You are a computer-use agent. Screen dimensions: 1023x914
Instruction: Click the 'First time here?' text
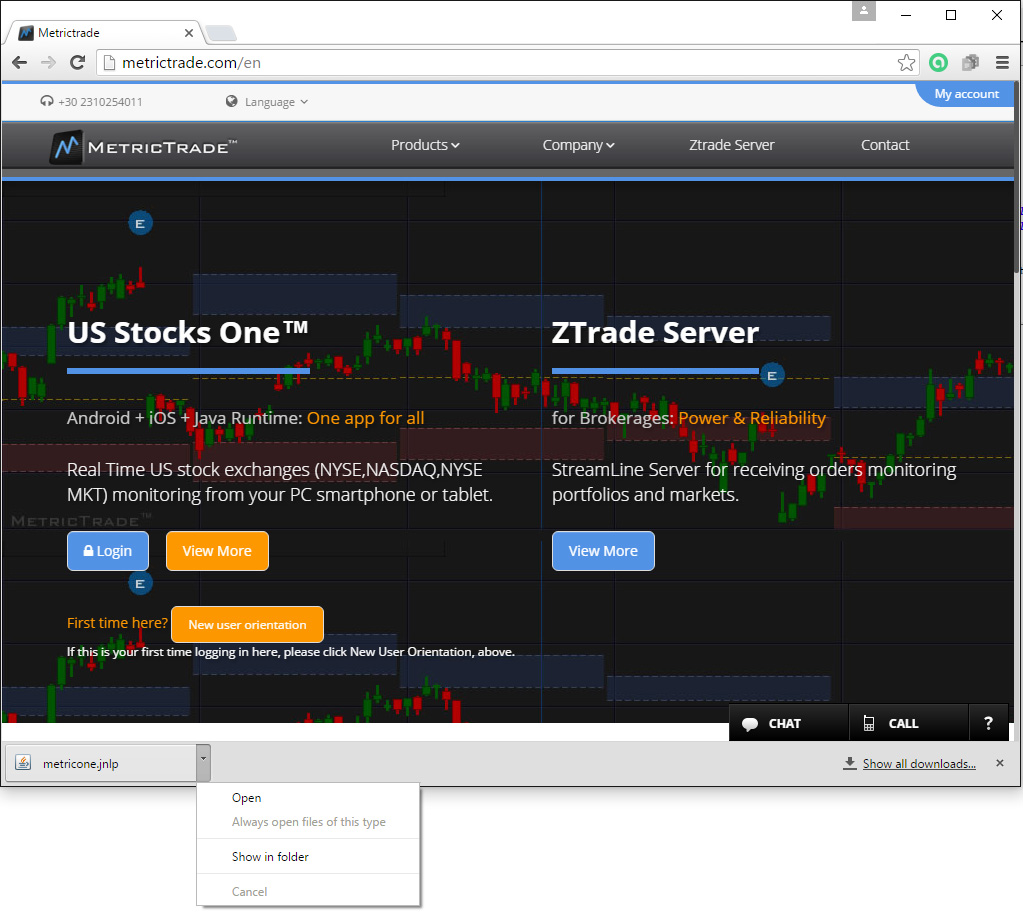click(x=117, y=623)
